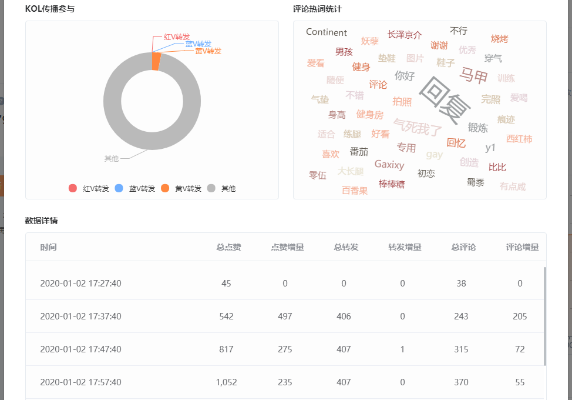Viewport: 572px width, 400px height.
Task: Click the 总点赞 value 542
Action: click(x=226, y=316)
